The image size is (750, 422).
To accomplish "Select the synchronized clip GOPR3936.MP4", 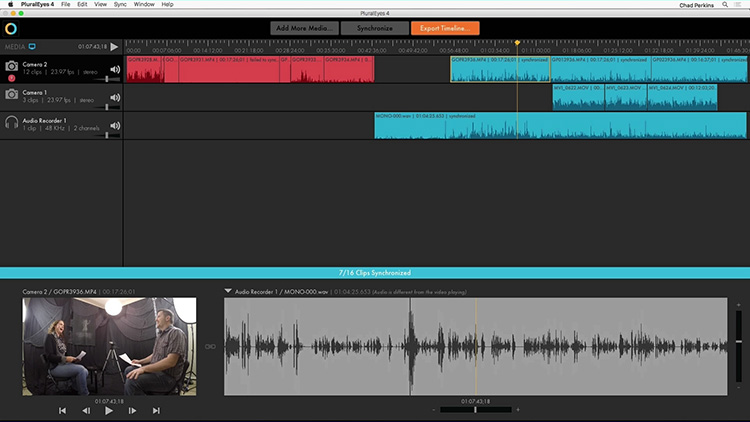I will tap(500, 69).
